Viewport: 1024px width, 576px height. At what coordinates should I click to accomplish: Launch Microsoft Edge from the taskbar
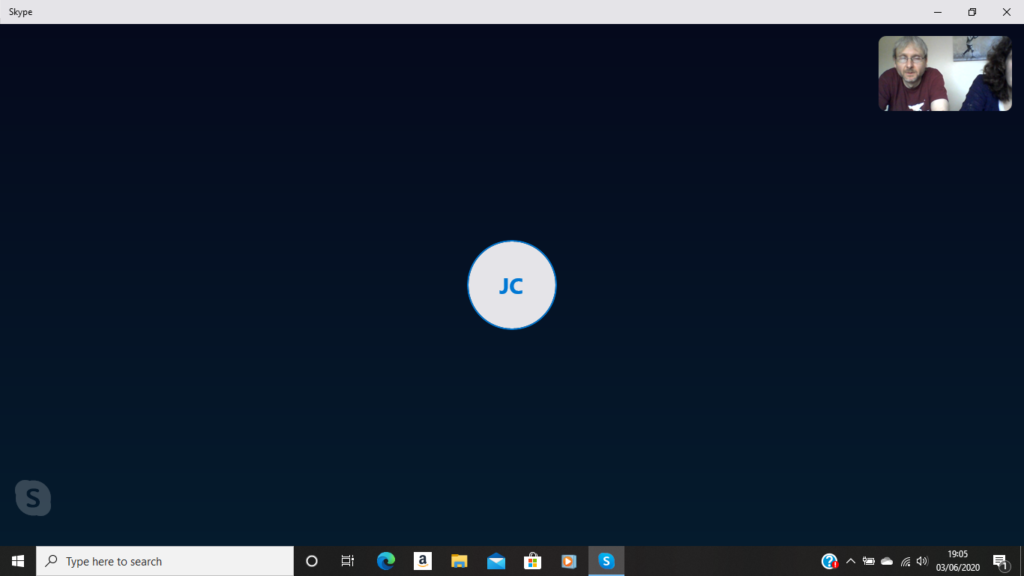click(x=386, y=561)
